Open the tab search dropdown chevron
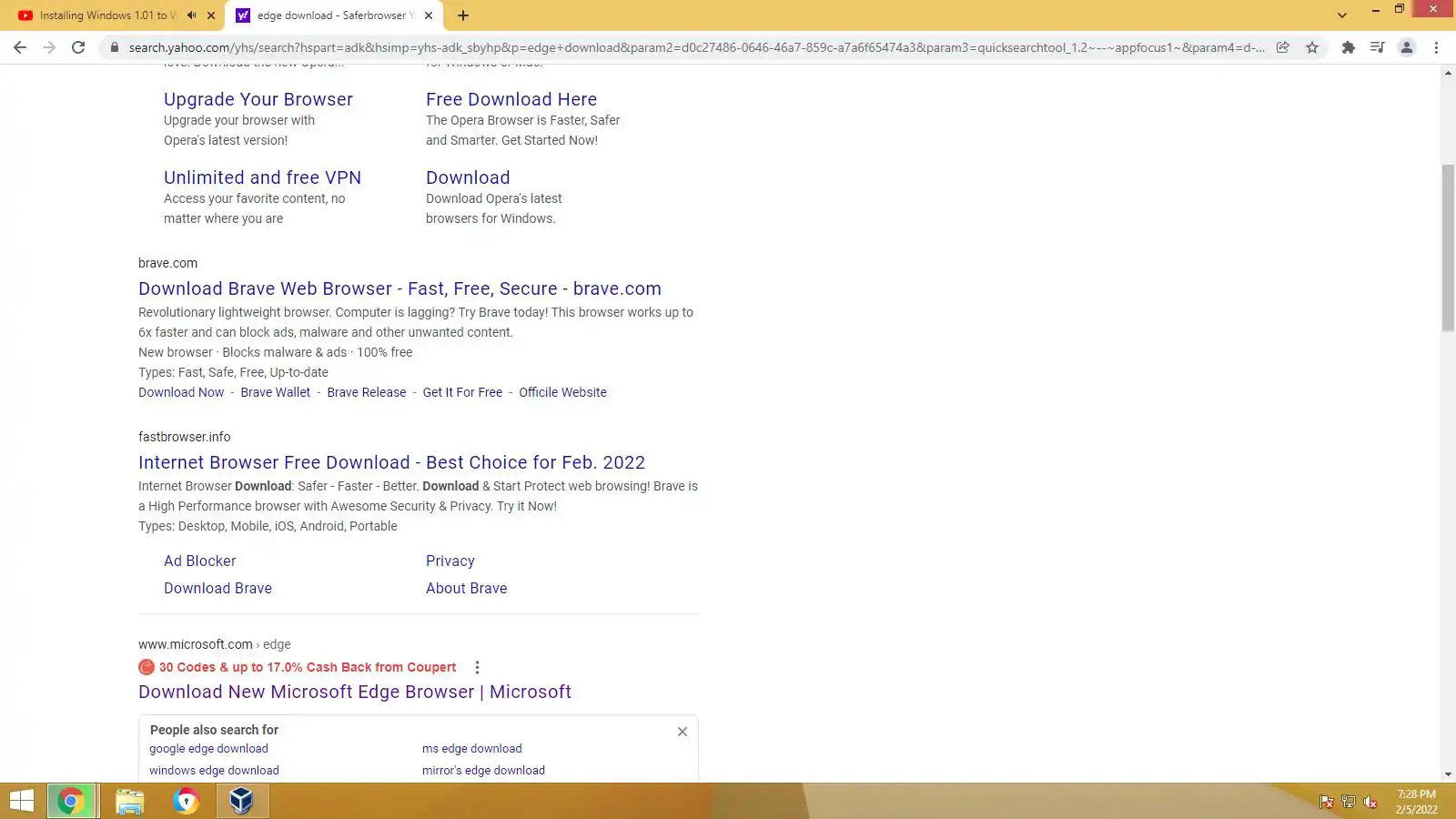The width and height of the screenshot is (1456, 819). pyautogui.click(x=1342, y=15)
